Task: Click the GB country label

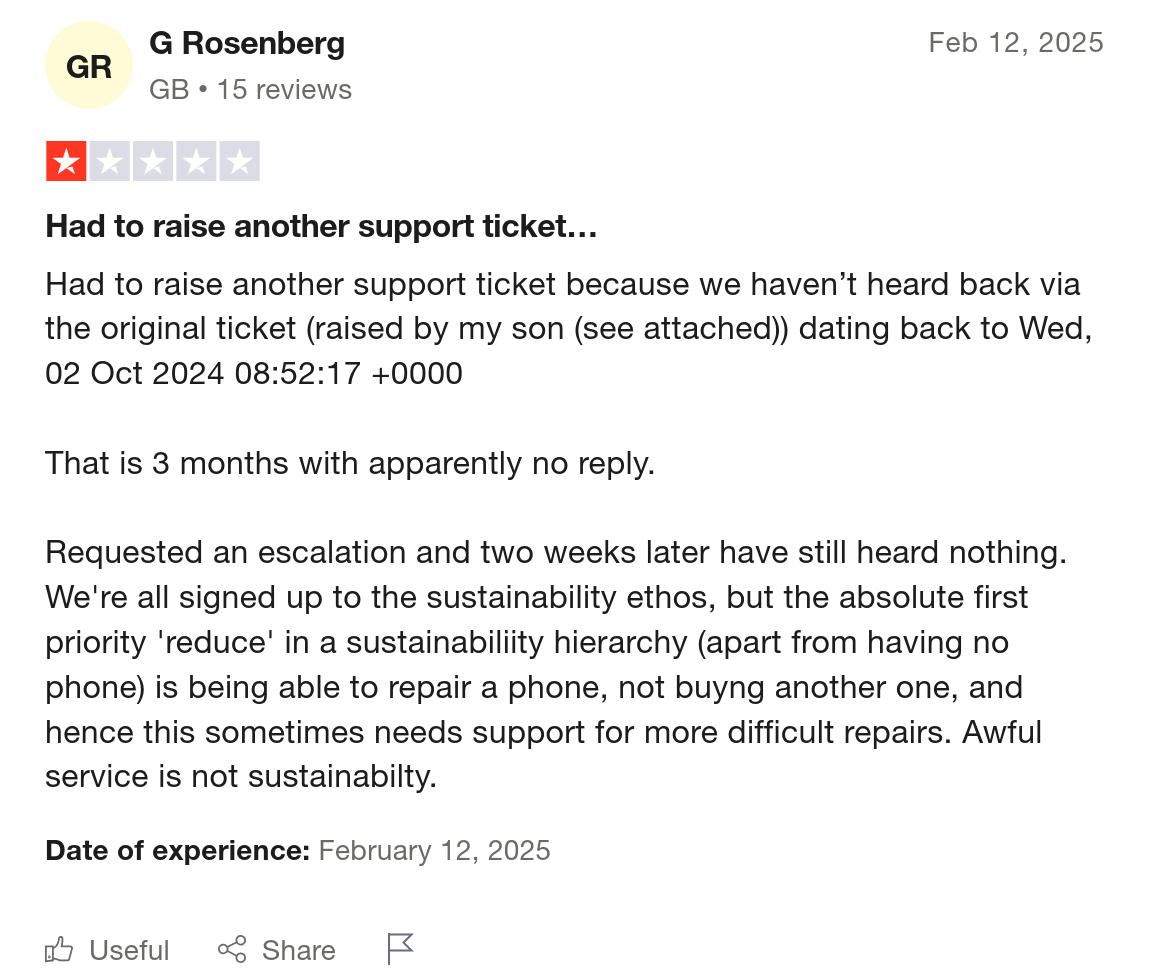Action: [169, 90]
